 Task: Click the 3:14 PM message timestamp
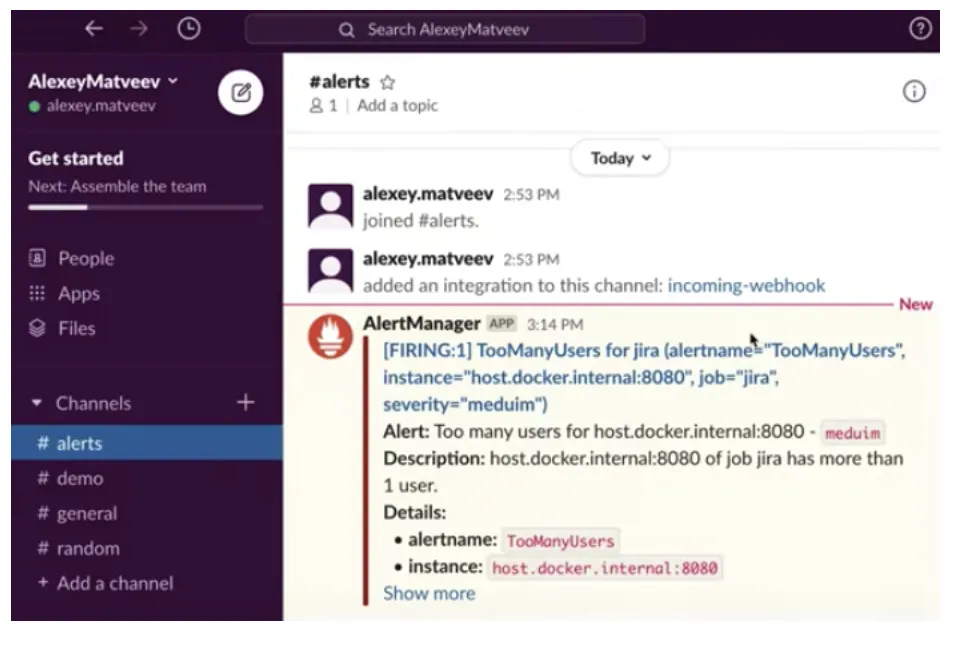pyautogui.click(x=555, y=325)
